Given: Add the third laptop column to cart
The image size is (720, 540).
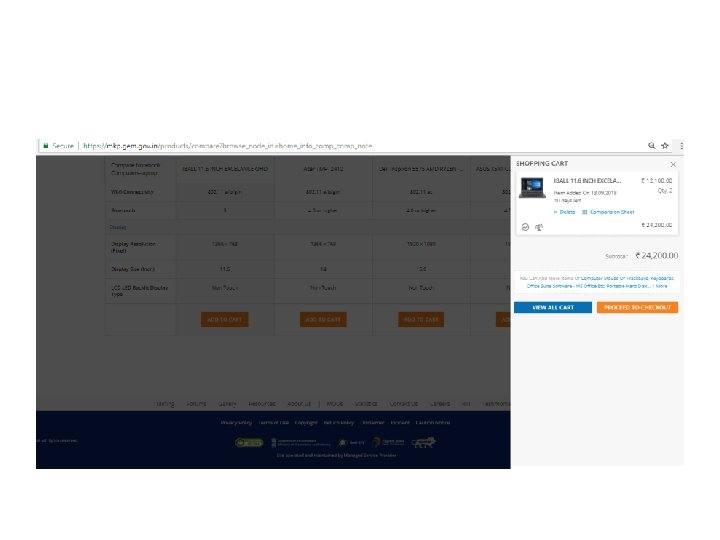Looking at the screenshot, I should point(421,320).
